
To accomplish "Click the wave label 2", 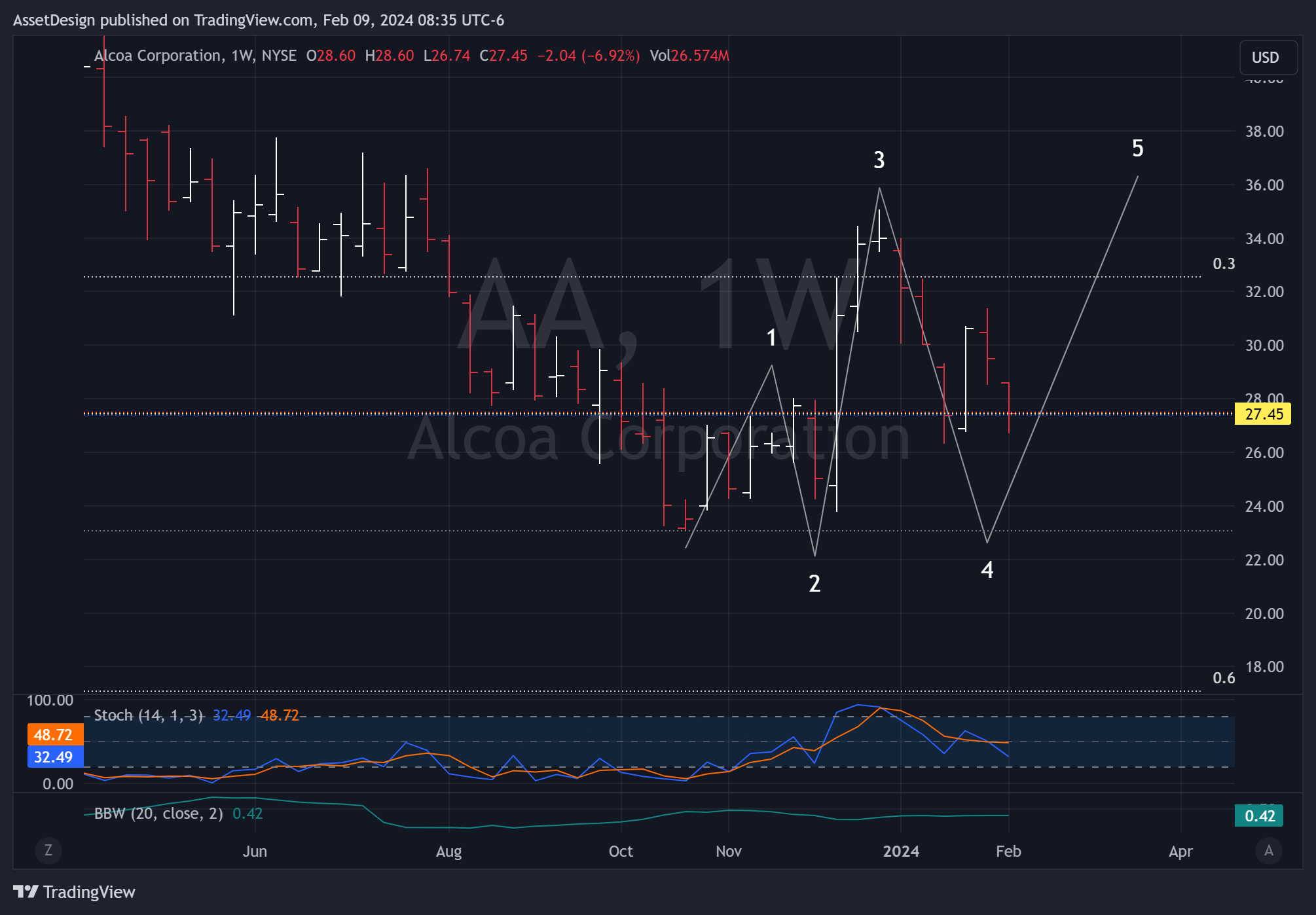I will pyautogui.click(x=814, y=583).
